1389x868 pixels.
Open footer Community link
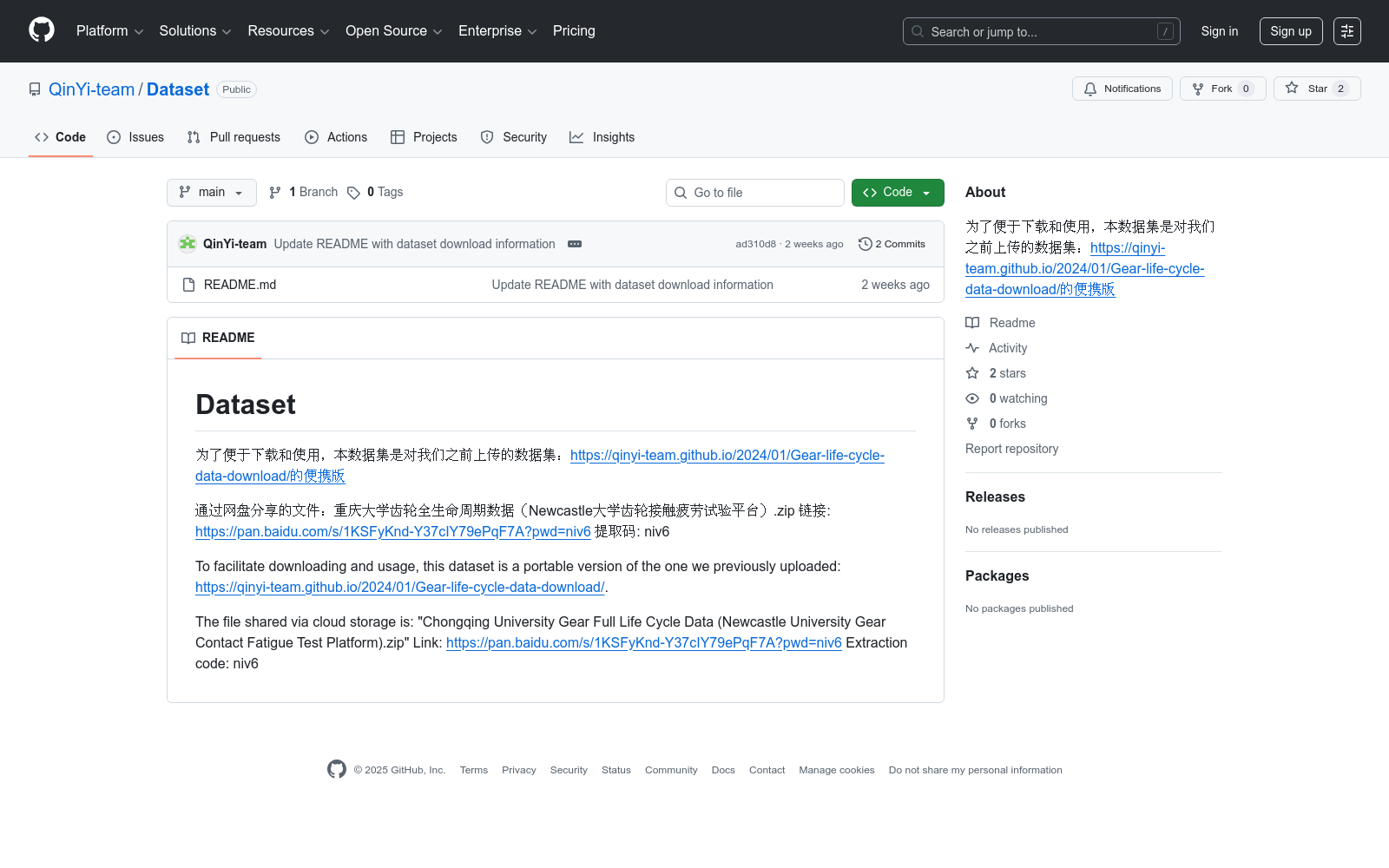[671, 770]
